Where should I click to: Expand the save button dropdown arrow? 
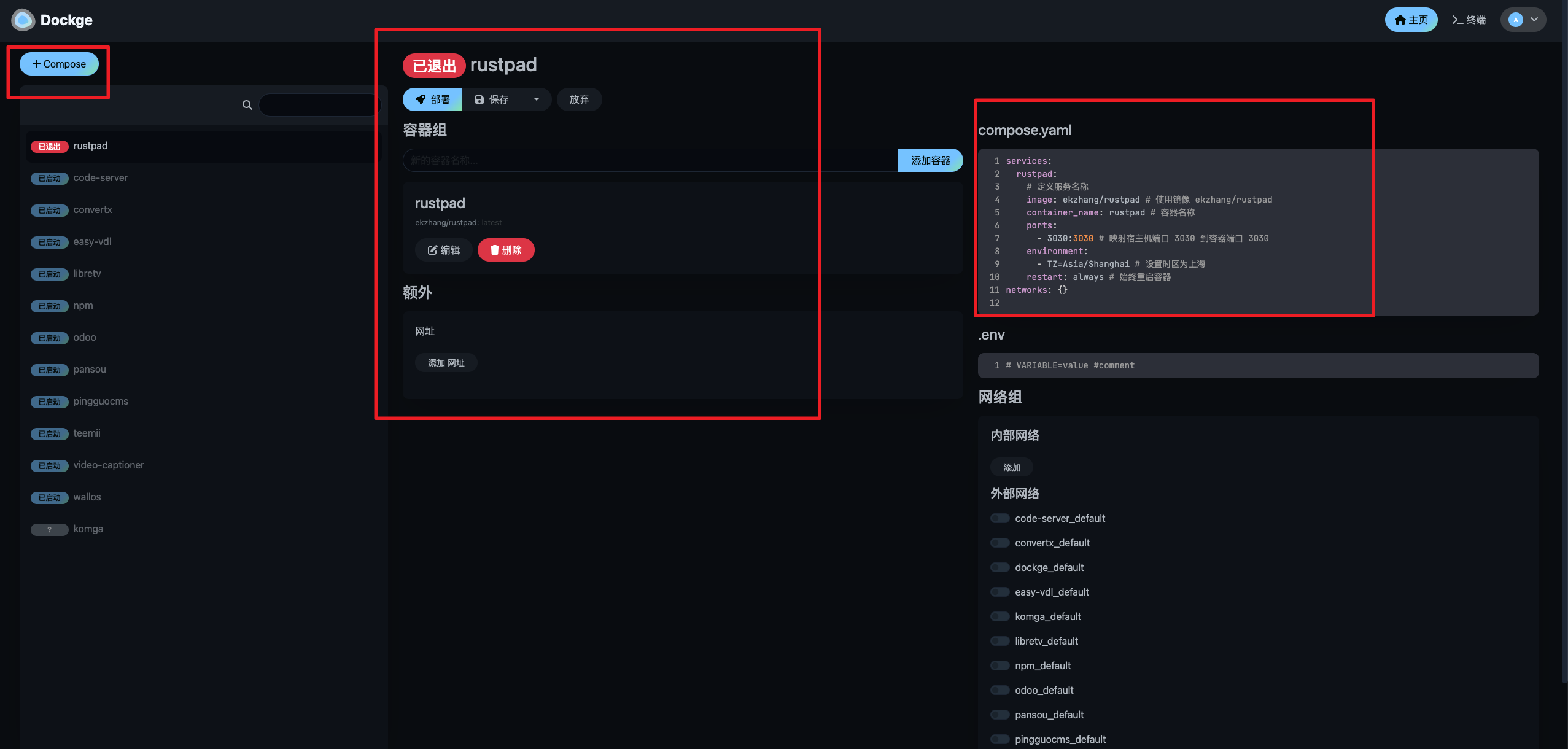pyautogui.click(x=536, y=99)
